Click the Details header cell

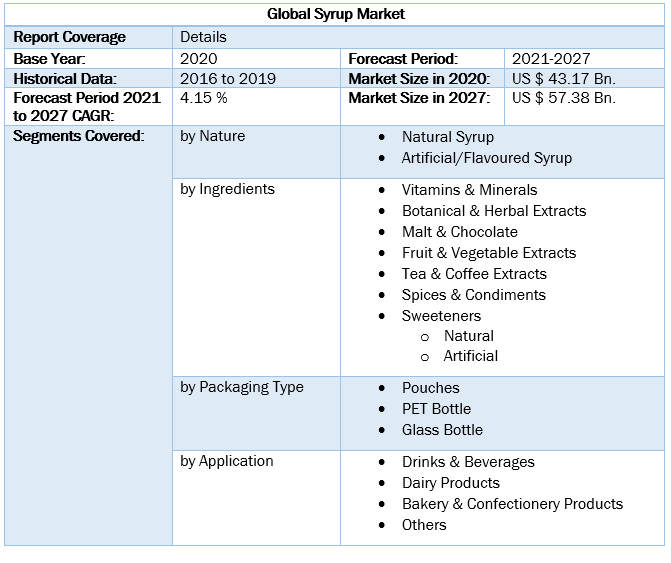(x=203, y=37)
